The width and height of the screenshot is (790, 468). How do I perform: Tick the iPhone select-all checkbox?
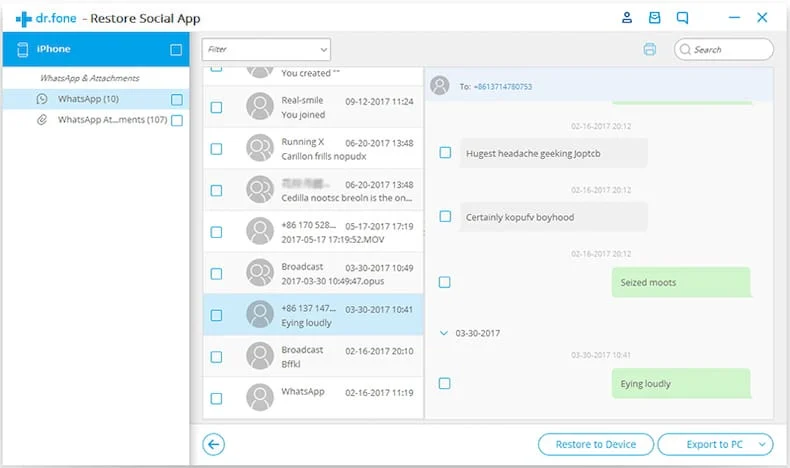tap(176, 49)
